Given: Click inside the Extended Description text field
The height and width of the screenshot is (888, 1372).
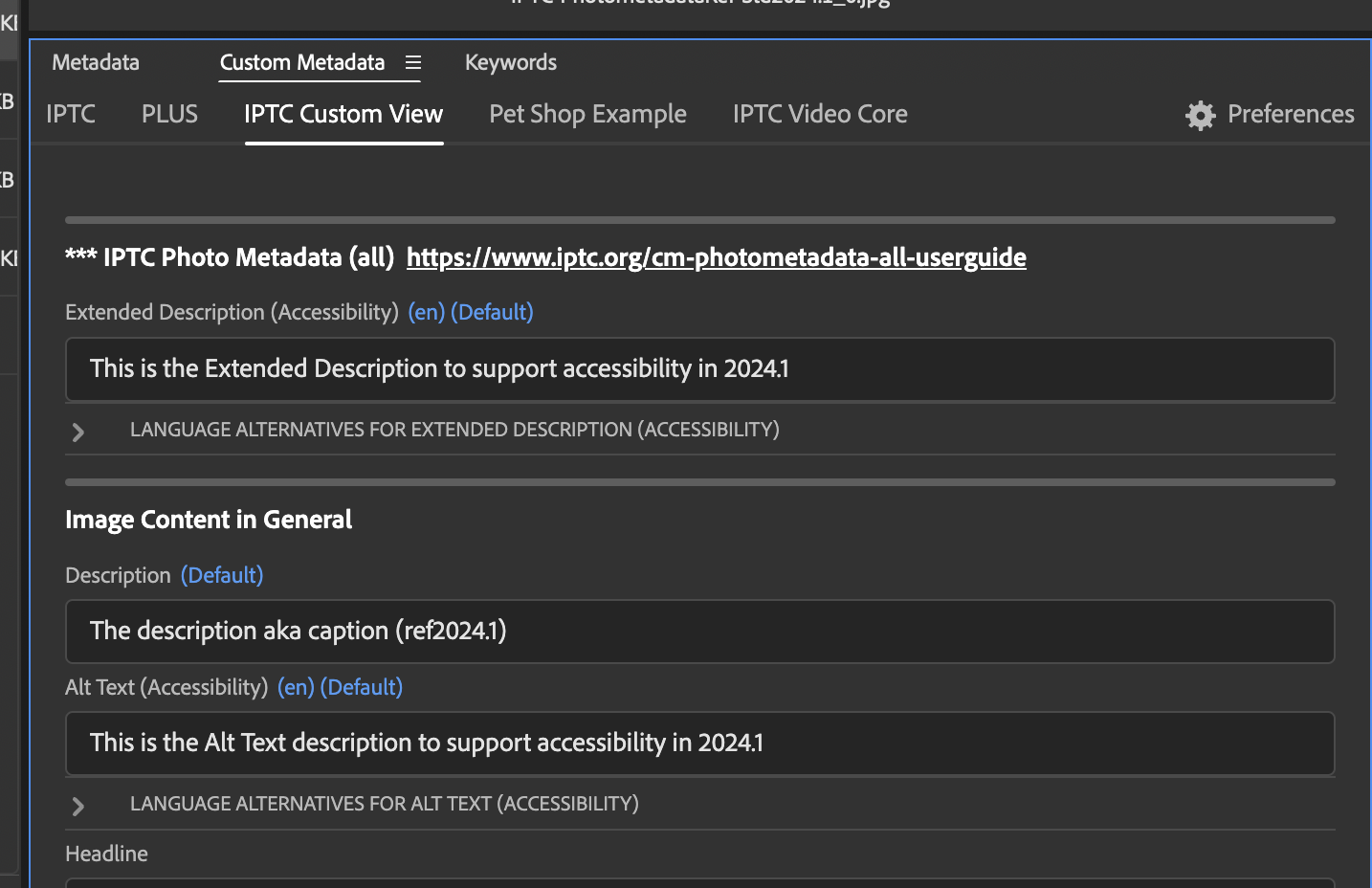Looking at the screenshot, I should (698, 369).
